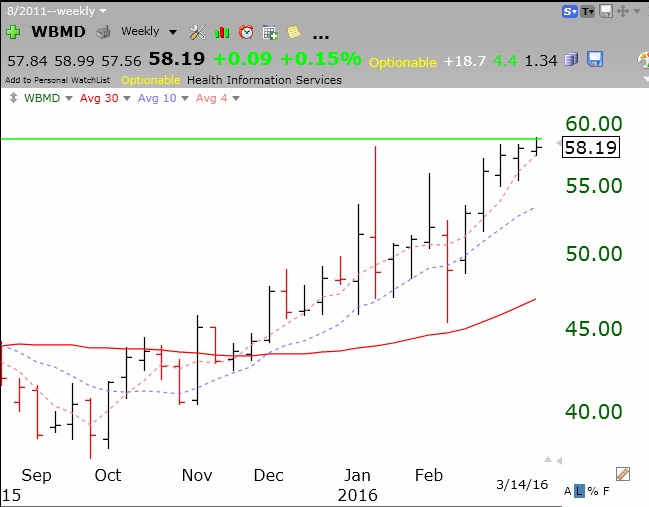The image size is (649, 507).
Task: Click the Dec month label on time axis
Action: point(269,475)
